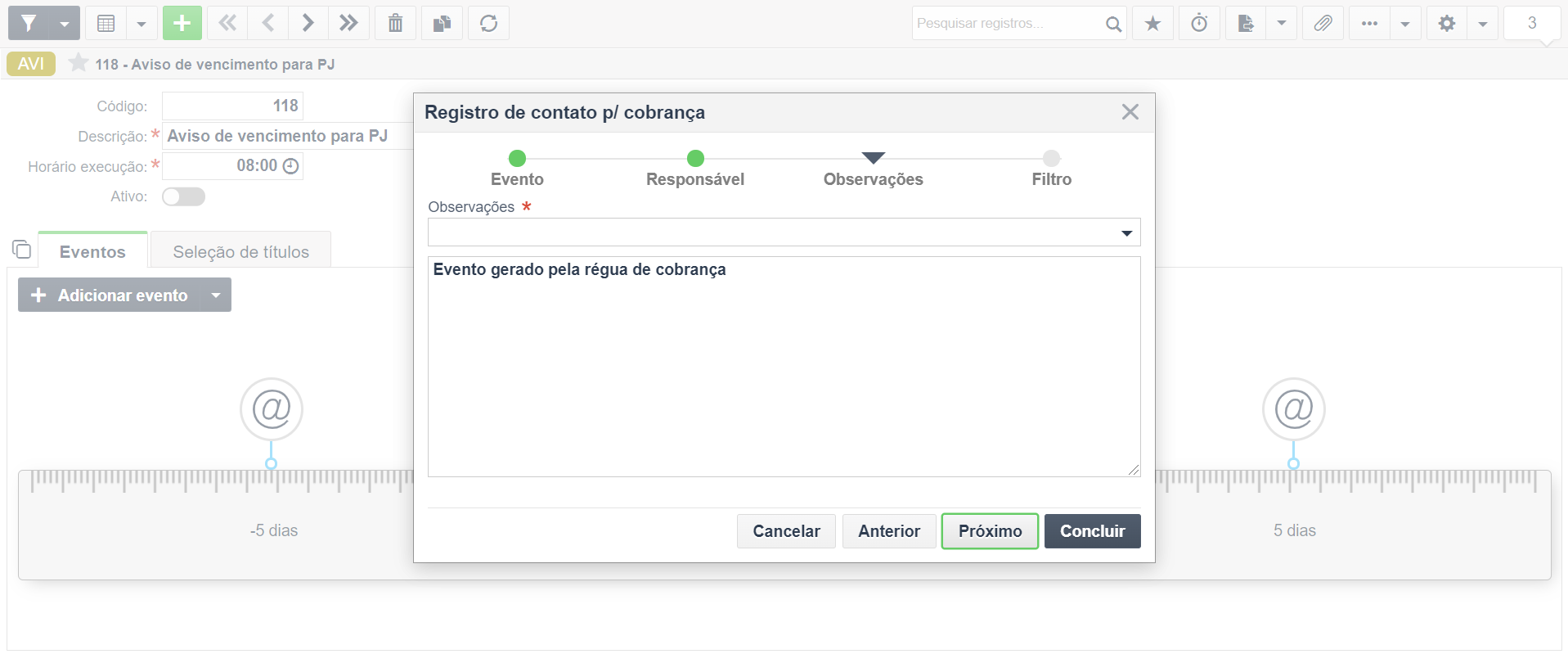The image size is (1568, 654).
Task: Click the Pesquisar registros search field
Action: (x=1009, y=23)
